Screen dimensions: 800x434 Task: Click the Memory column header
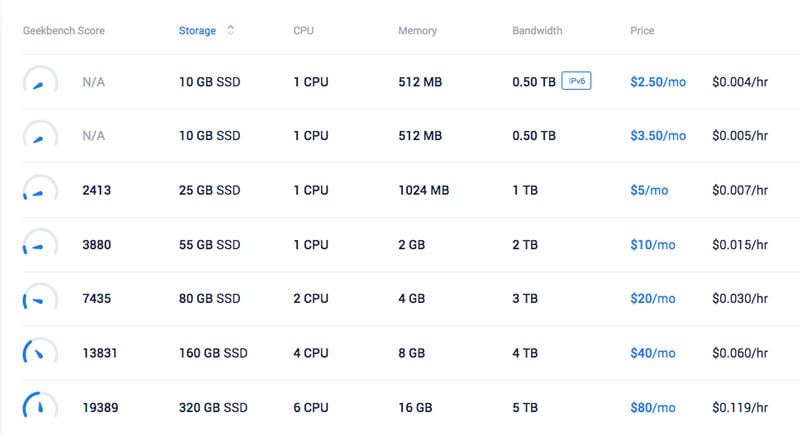tap(417, 31)
